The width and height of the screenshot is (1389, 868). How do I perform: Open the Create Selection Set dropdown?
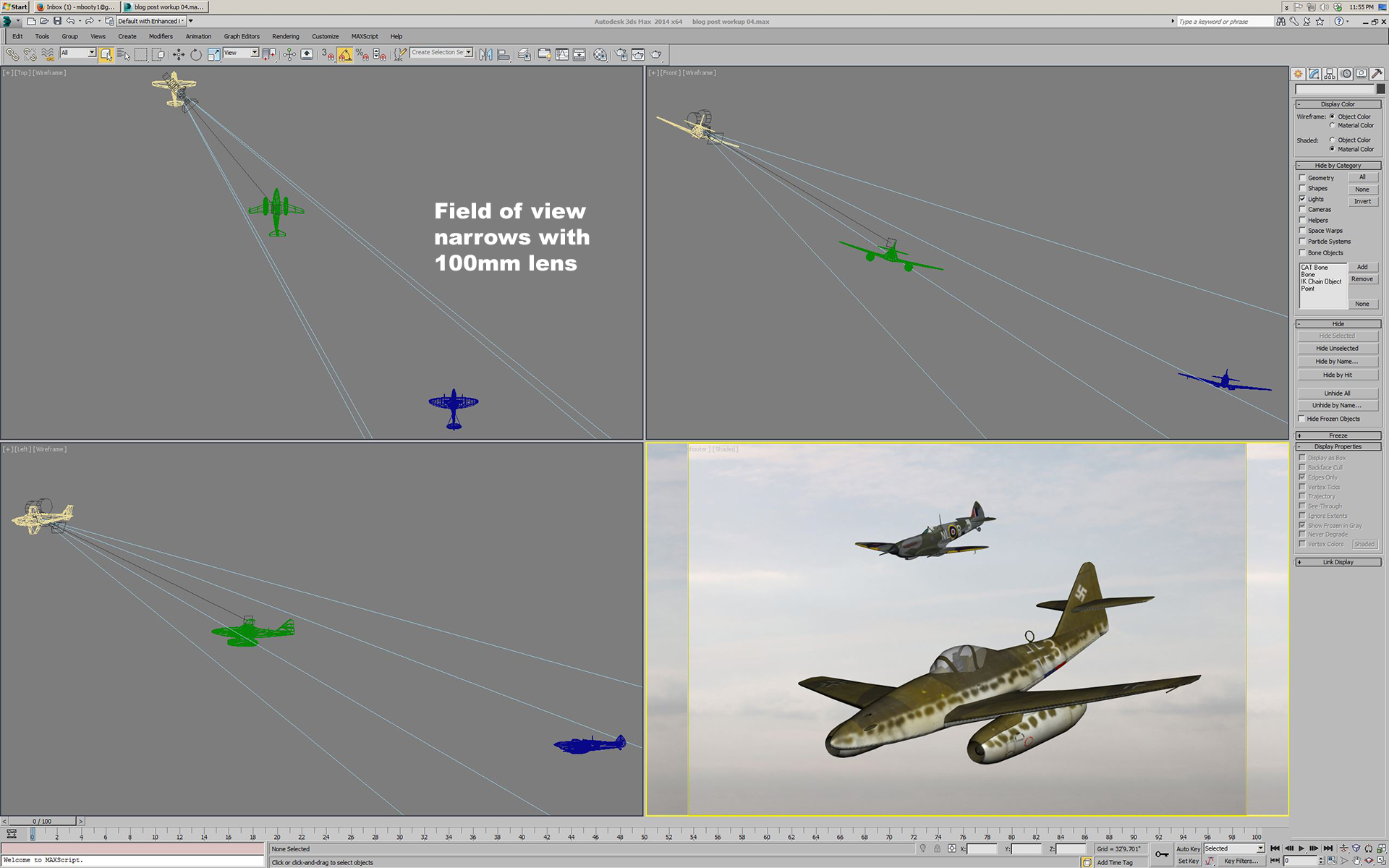[469, 52]
